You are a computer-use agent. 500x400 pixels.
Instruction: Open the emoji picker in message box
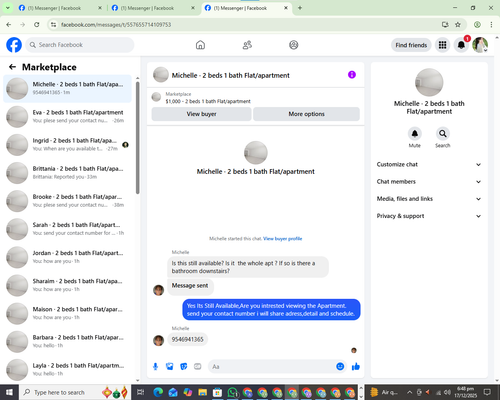click(340, 366)
